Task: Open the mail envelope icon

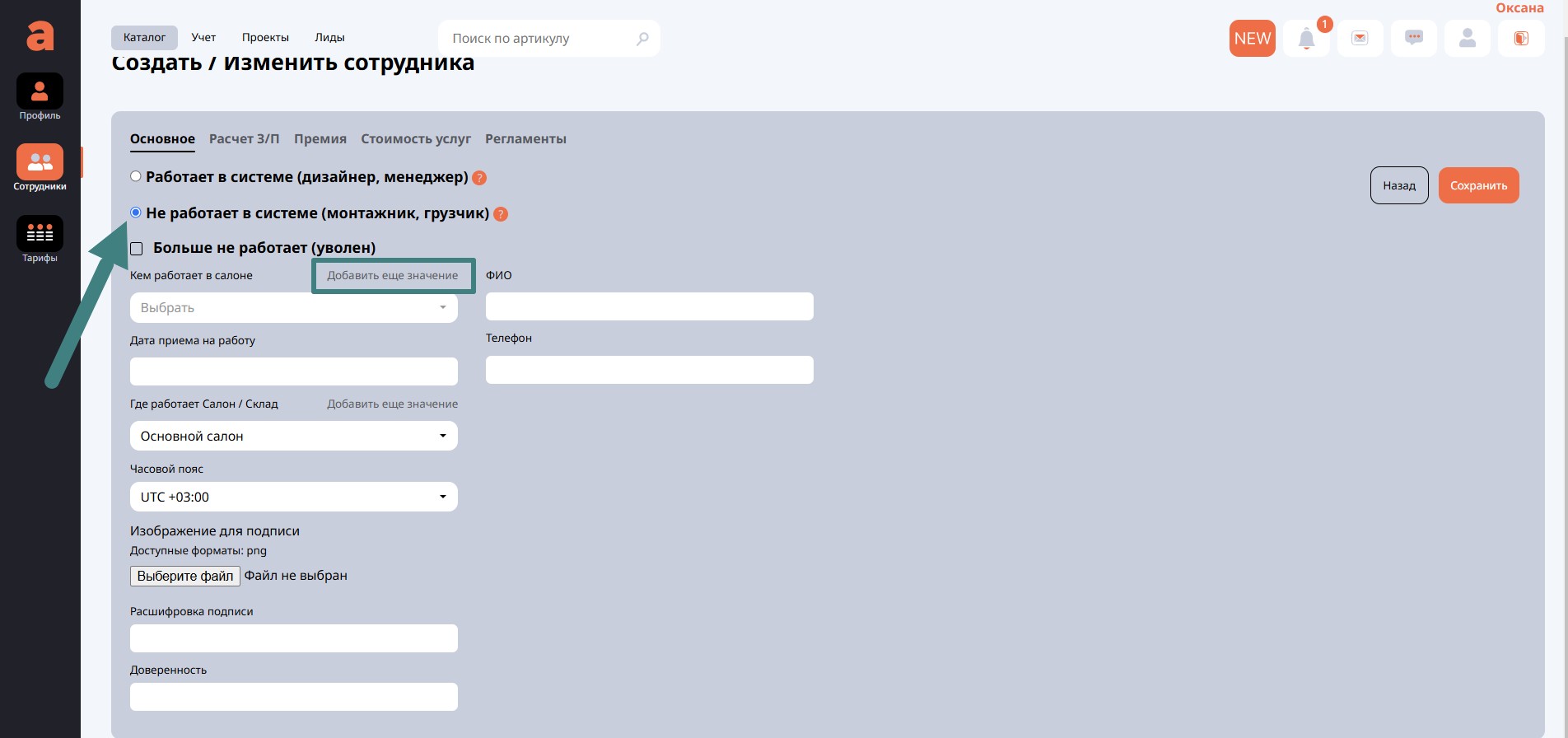Action: coord(1360,39)
